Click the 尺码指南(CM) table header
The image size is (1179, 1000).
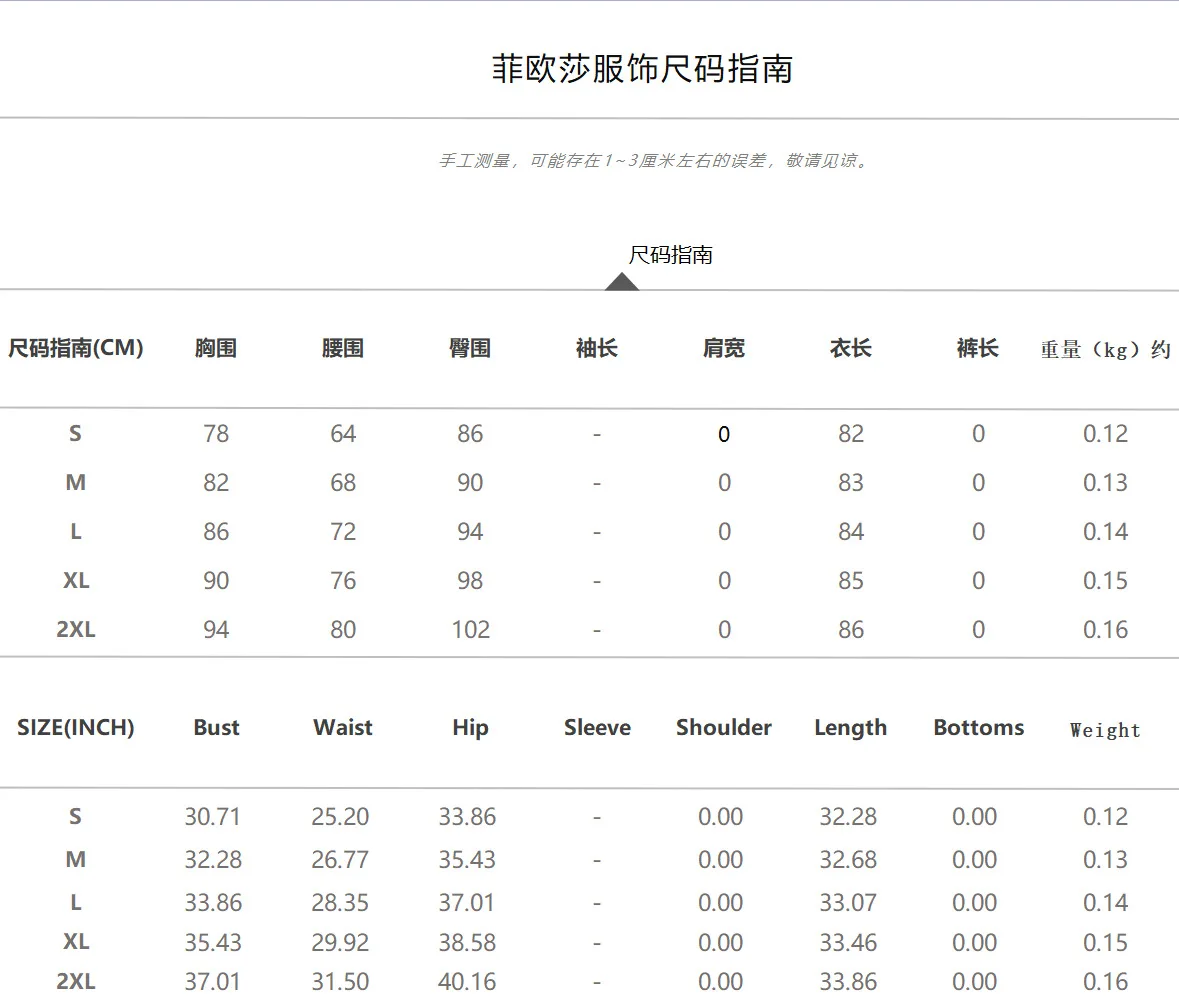[x=76, y=348]
